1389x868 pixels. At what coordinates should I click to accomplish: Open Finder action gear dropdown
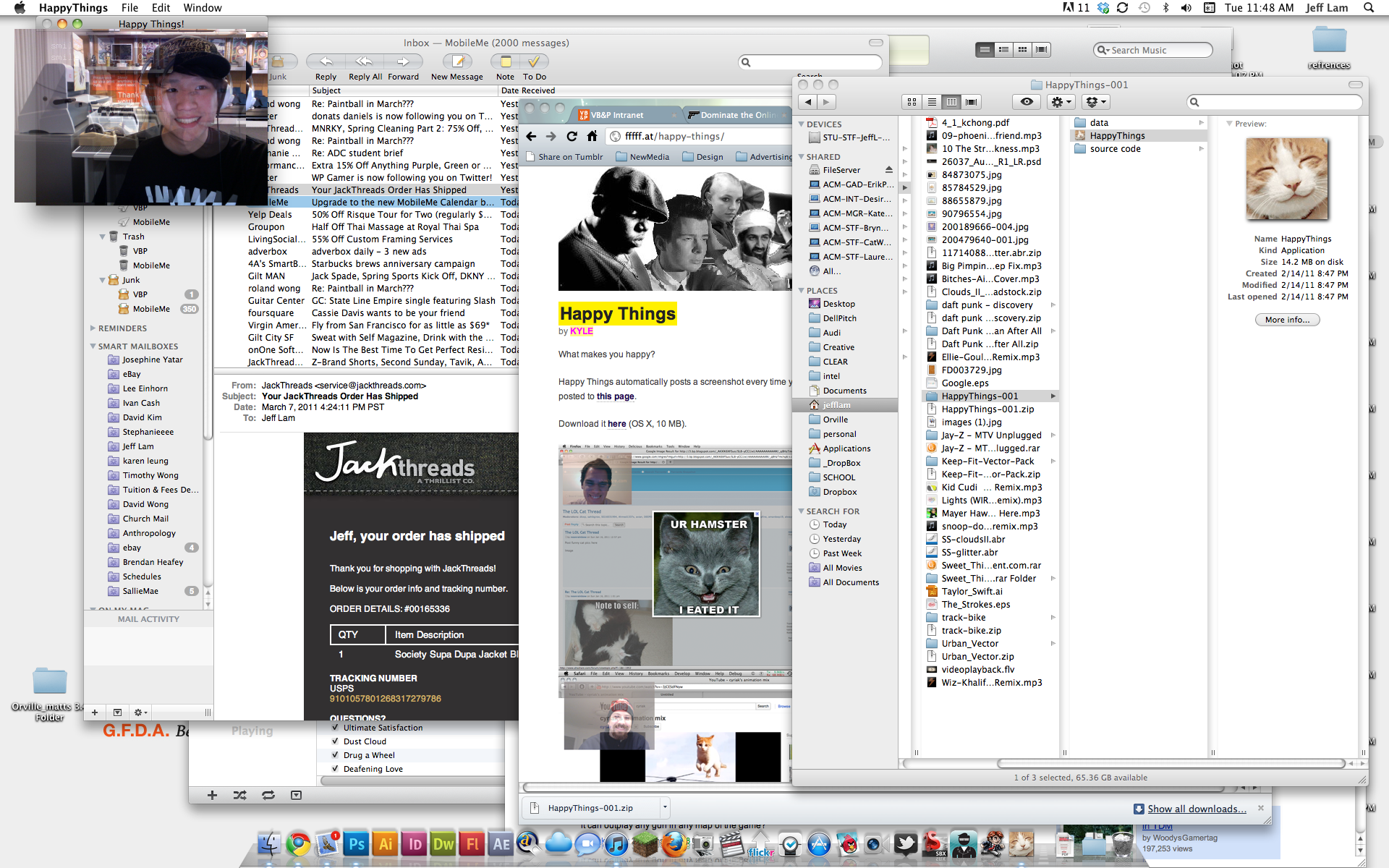[1061, 102]
